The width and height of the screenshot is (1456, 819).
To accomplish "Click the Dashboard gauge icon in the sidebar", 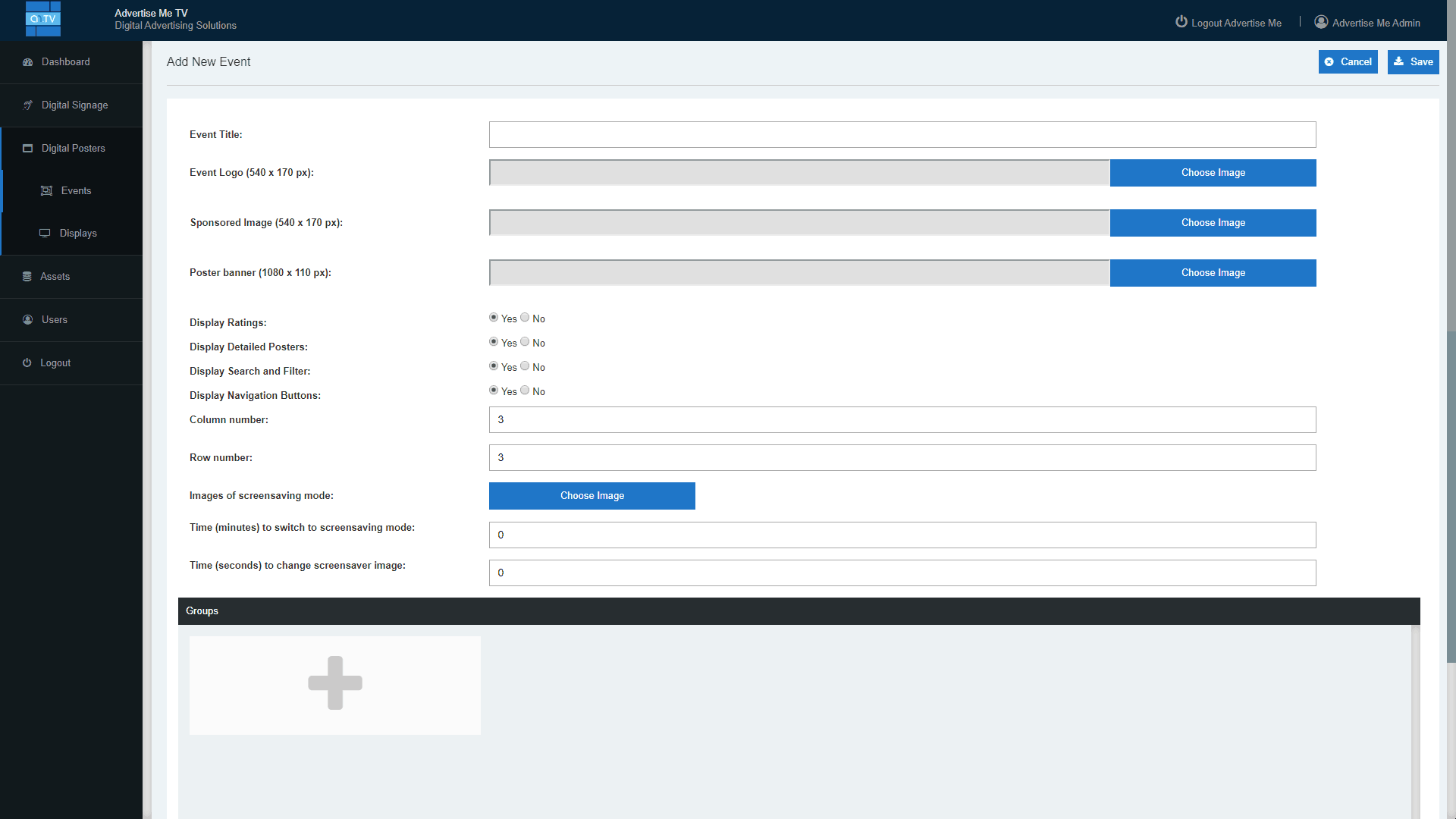I will click(x=28, y=62).
